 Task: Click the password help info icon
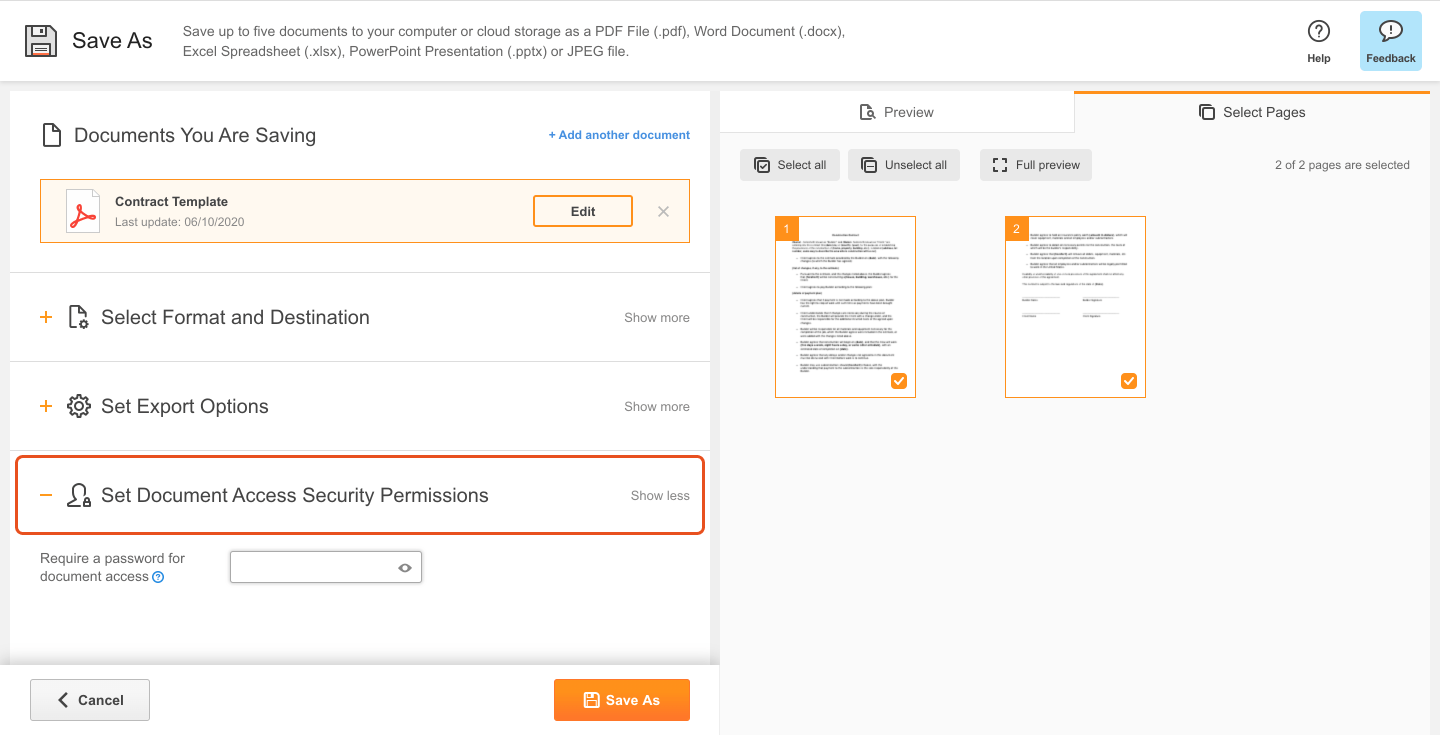[158, 577]
